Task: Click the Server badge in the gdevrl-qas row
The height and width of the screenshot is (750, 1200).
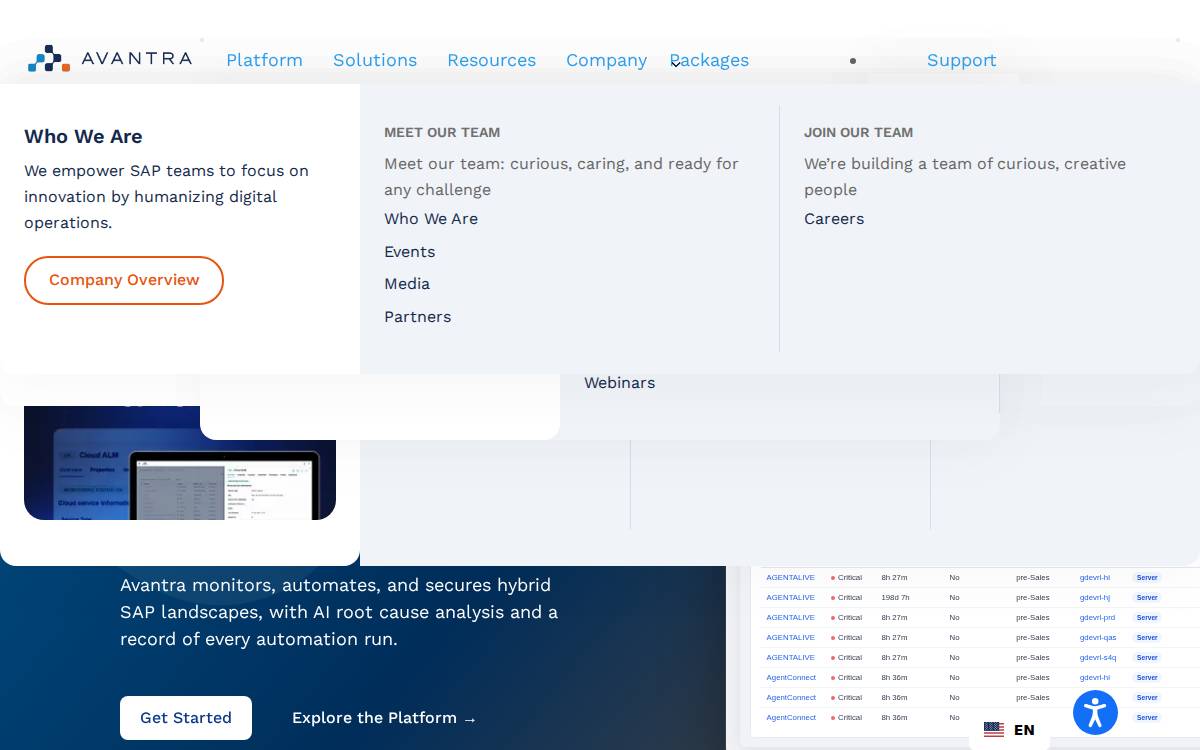Action: pyautogui.click(x=1146, y=637)
